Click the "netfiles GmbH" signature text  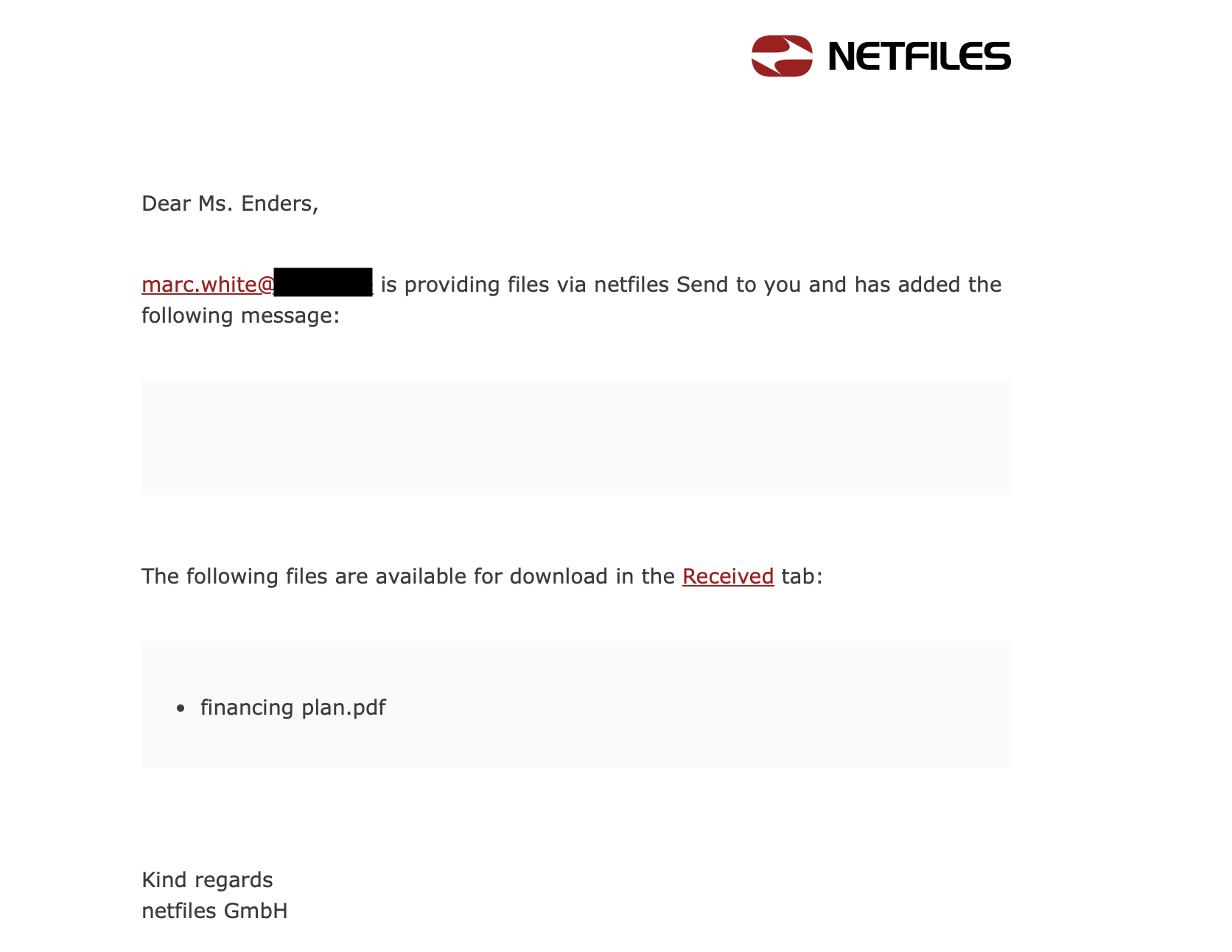click(x=214, y=911)
